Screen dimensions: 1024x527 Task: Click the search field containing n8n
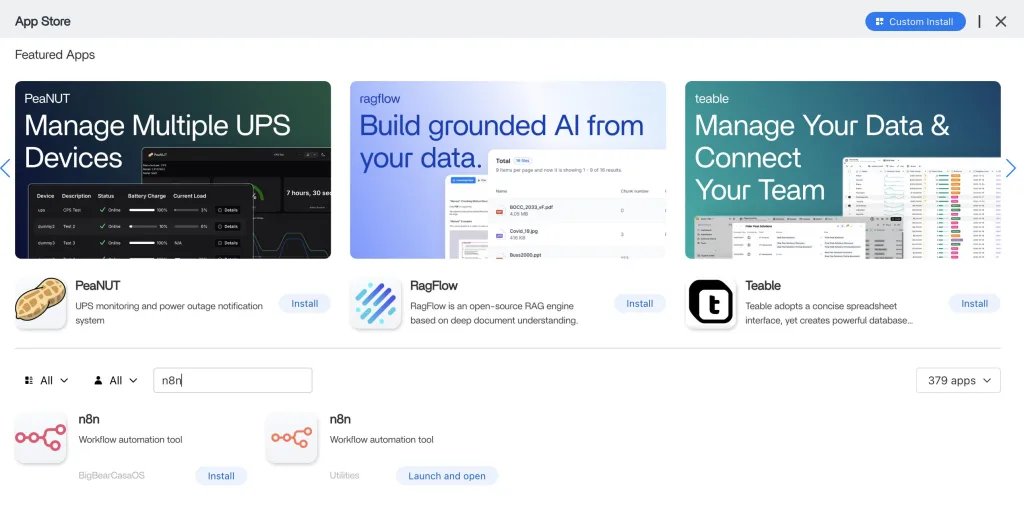(232, 380)
